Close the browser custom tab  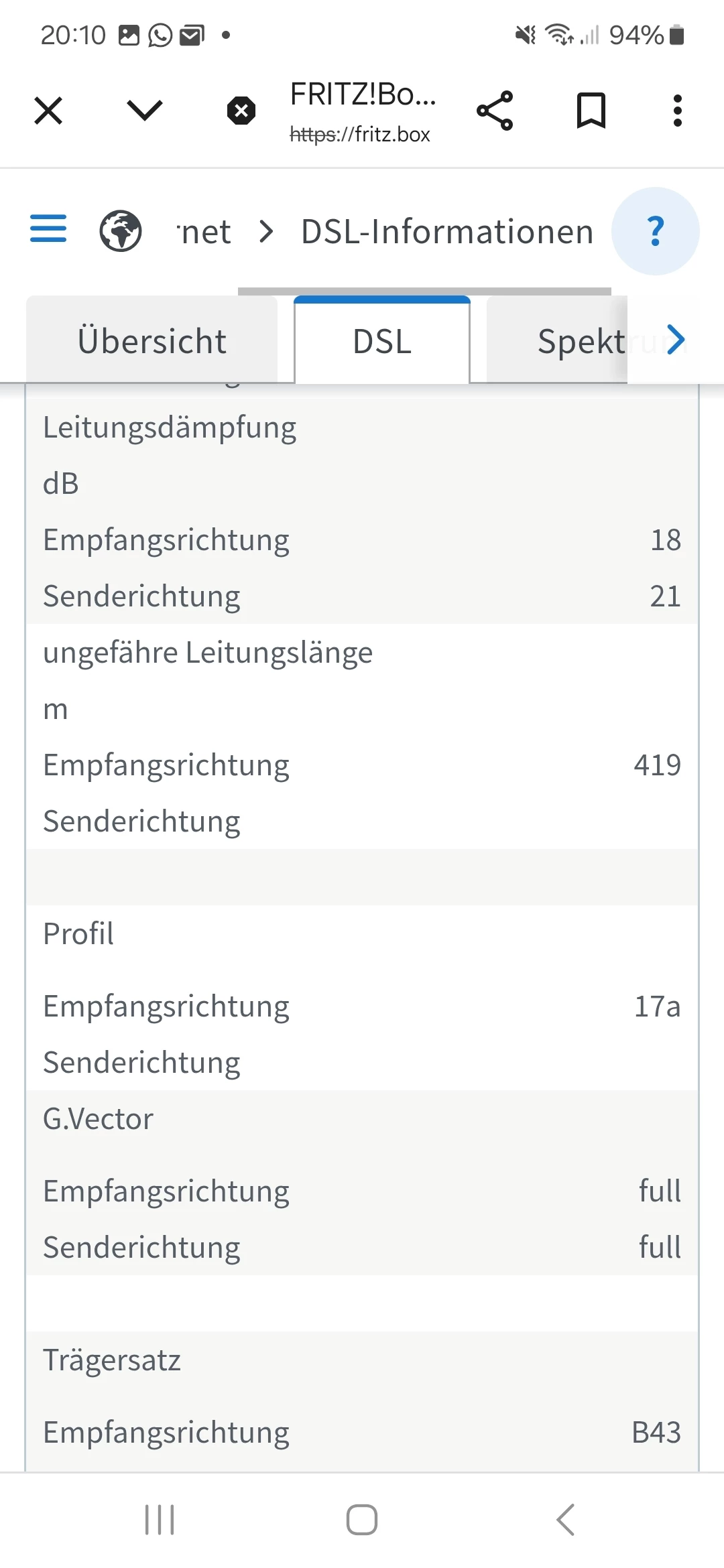click(48, 111)
